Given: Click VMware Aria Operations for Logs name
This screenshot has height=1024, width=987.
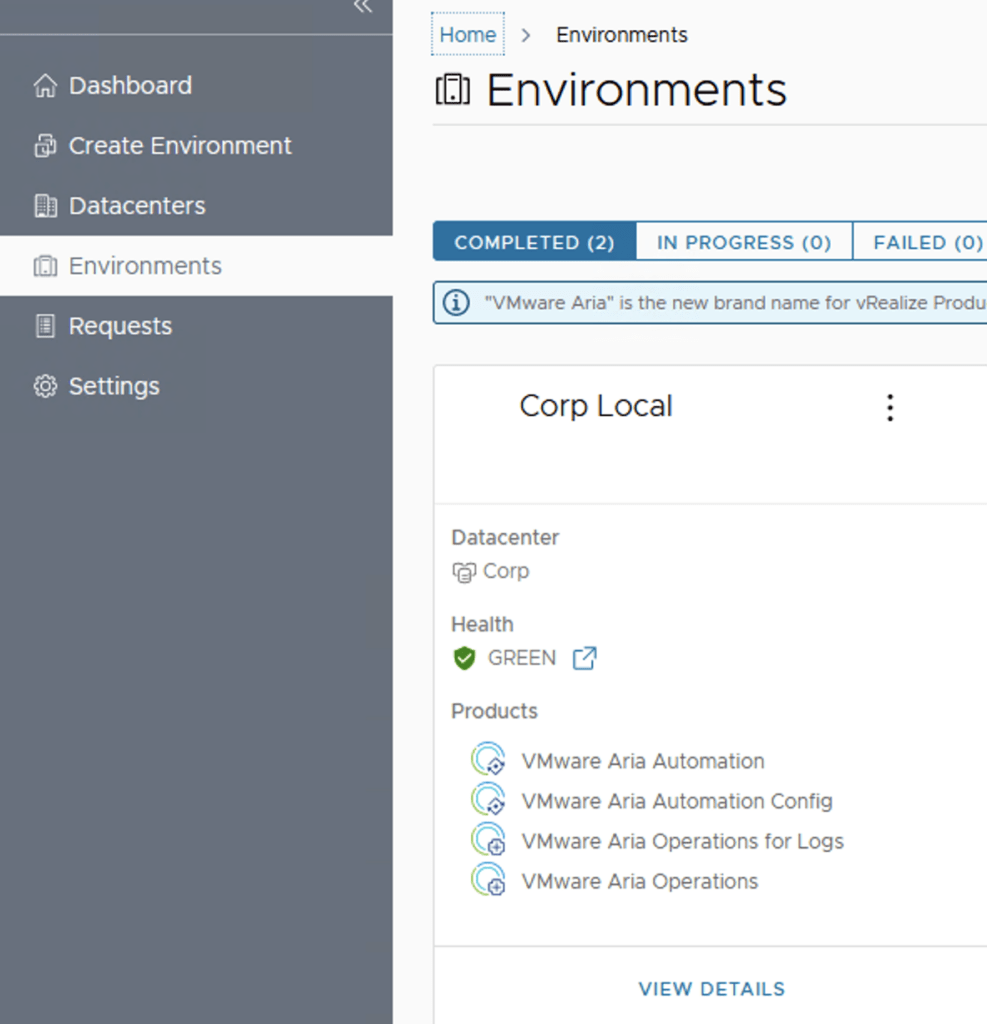Looking at the screenshot, I should click(683, 841).
